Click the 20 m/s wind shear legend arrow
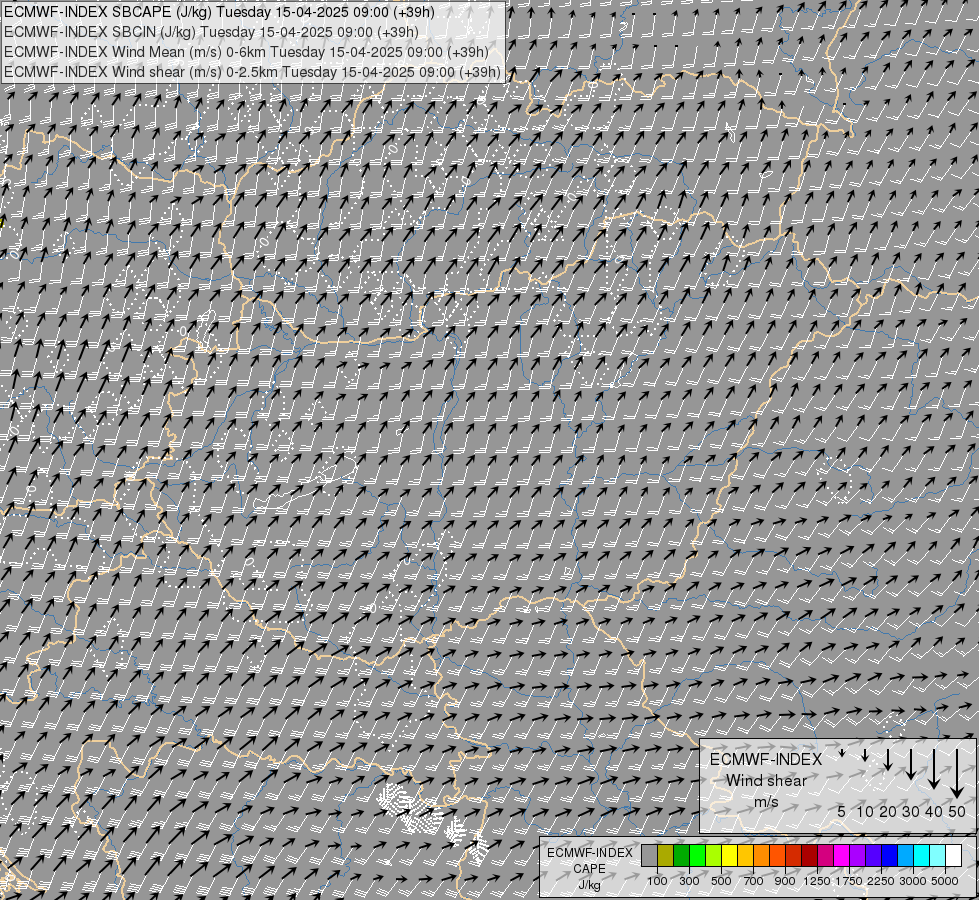This screenshot has width=979, height=900. point(888,760)
